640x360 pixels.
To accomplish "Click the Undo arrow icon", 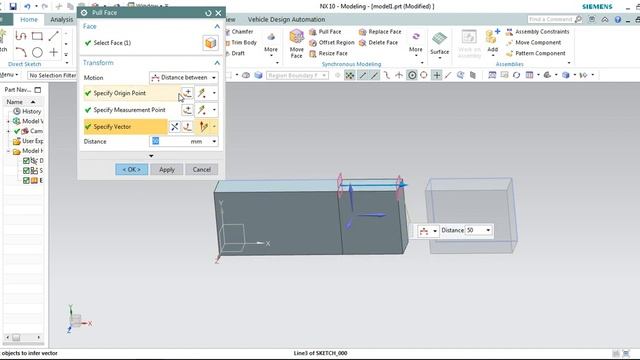I will [x=27, y=6].
